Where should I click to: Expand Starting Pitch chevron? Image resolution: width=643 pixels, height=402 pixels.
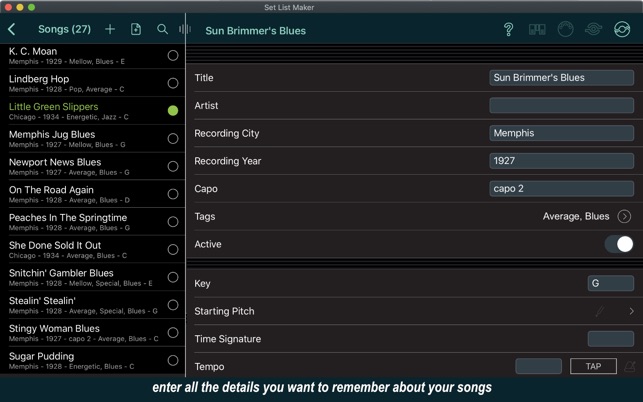(x=632, y=311)
